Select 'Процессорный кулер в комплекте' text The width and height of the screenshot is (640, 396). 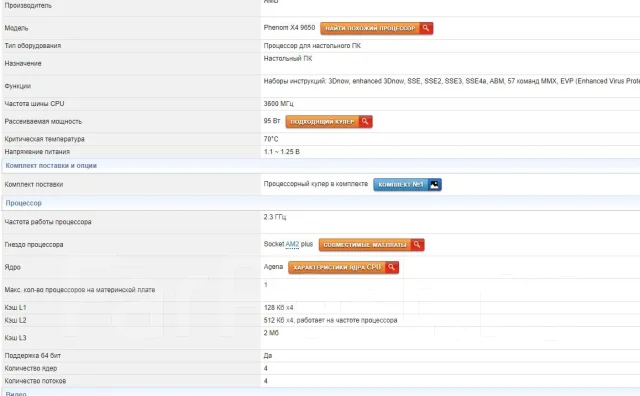point(316,184)
